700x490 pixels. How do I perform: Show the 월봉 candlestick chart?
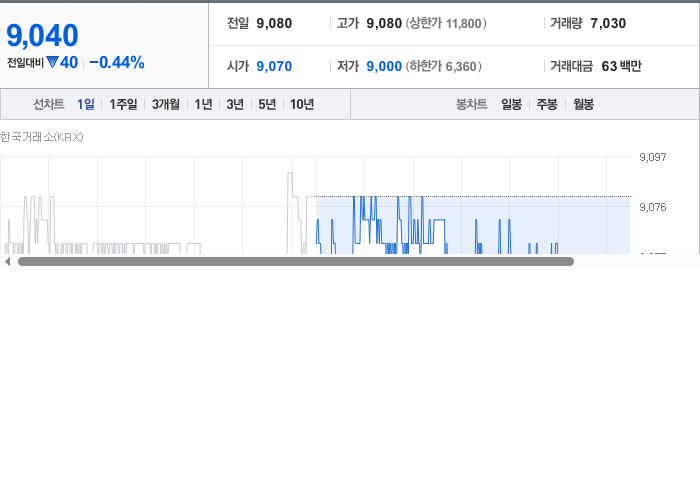(x=583, y=104)
